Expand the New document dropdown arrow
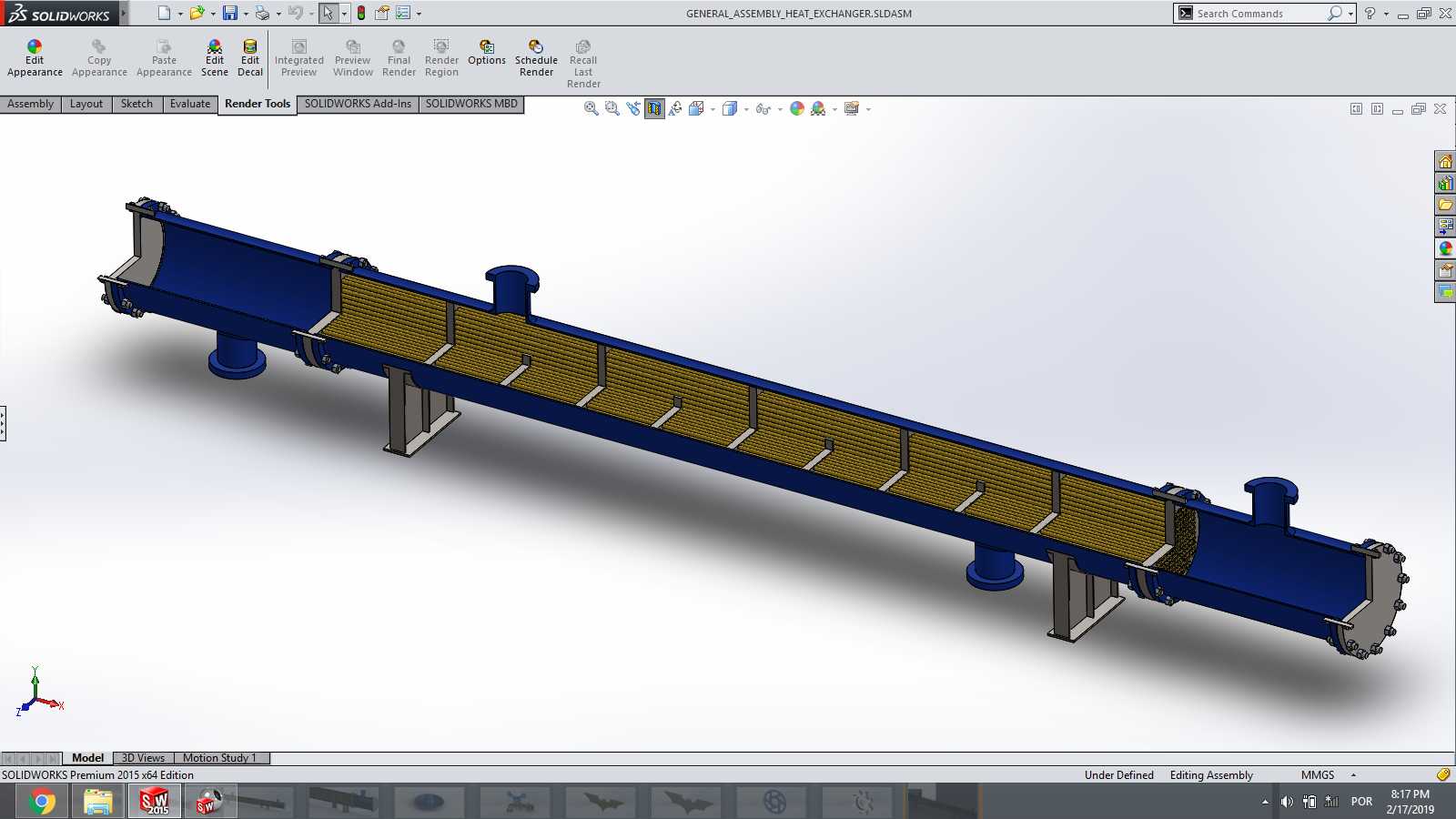 coord(180,14)
